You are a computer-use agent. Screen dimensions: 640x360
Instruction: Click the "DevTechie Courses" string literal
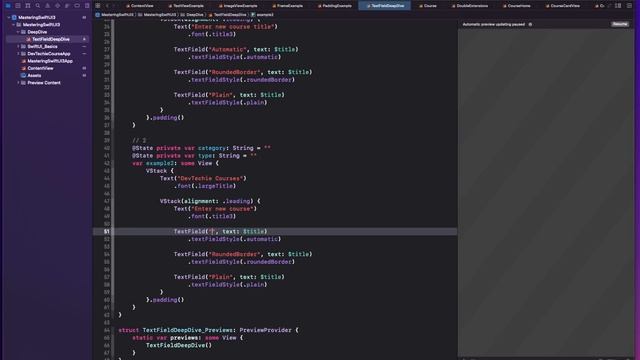point(212,178)
